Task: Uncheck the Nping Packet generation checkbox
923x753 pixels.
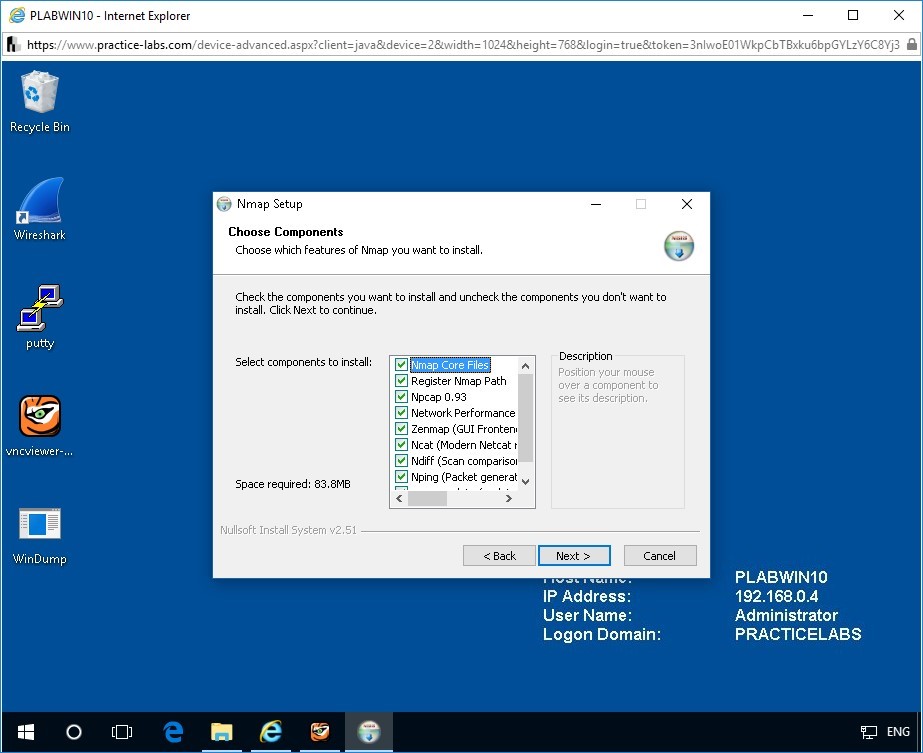Action: pos(401,476)
